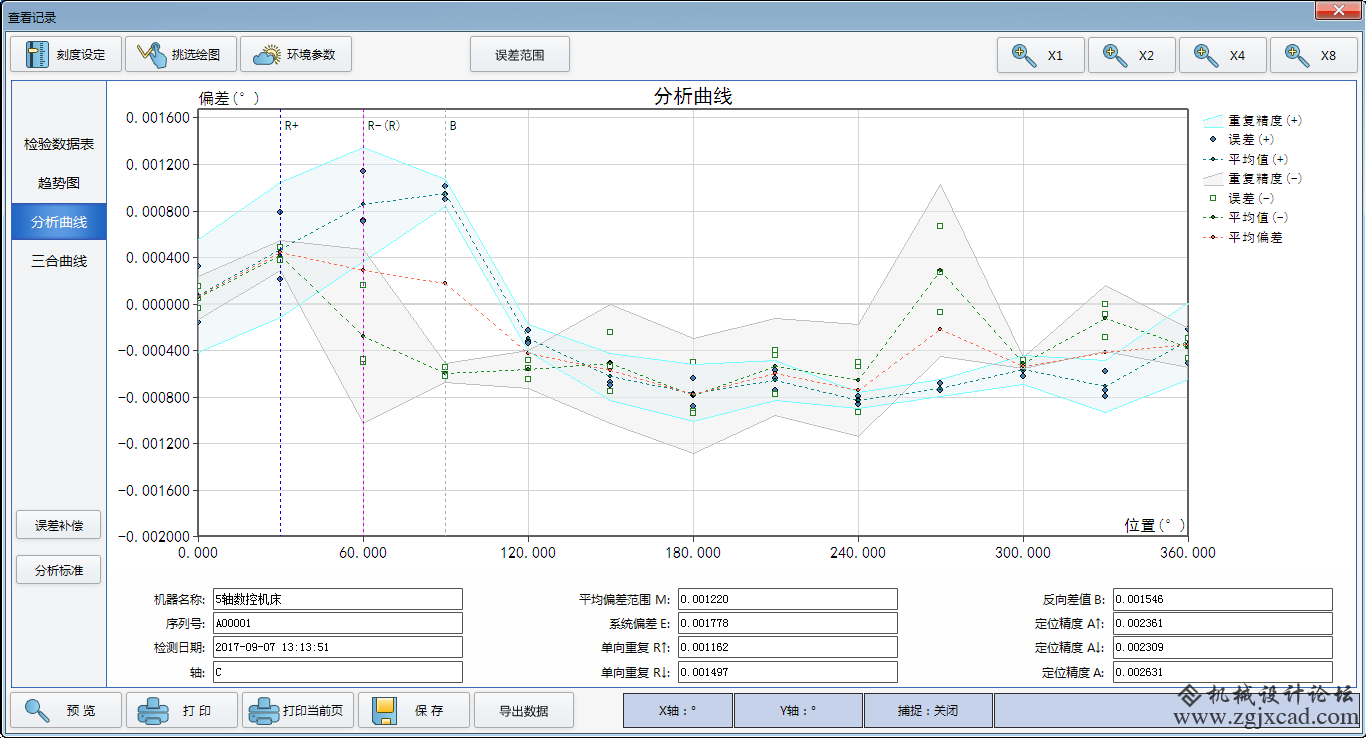Set zoom to X8
1366x738 pixels.
(x=1314, y=55)
